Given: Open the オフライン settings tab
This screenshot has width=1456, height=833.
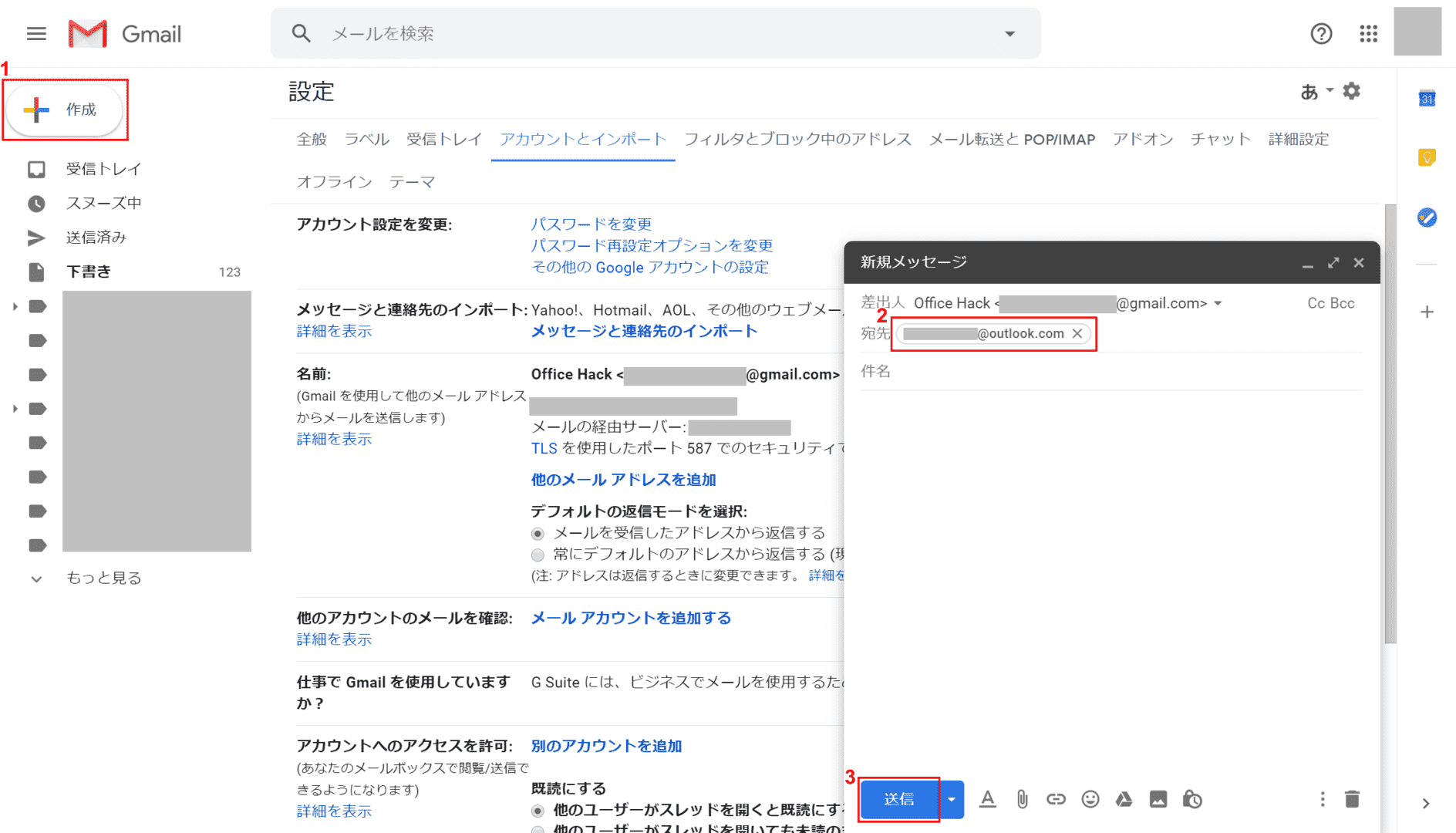Looking at the screenshot, I should pyautogui.click(x=334, y=182).
